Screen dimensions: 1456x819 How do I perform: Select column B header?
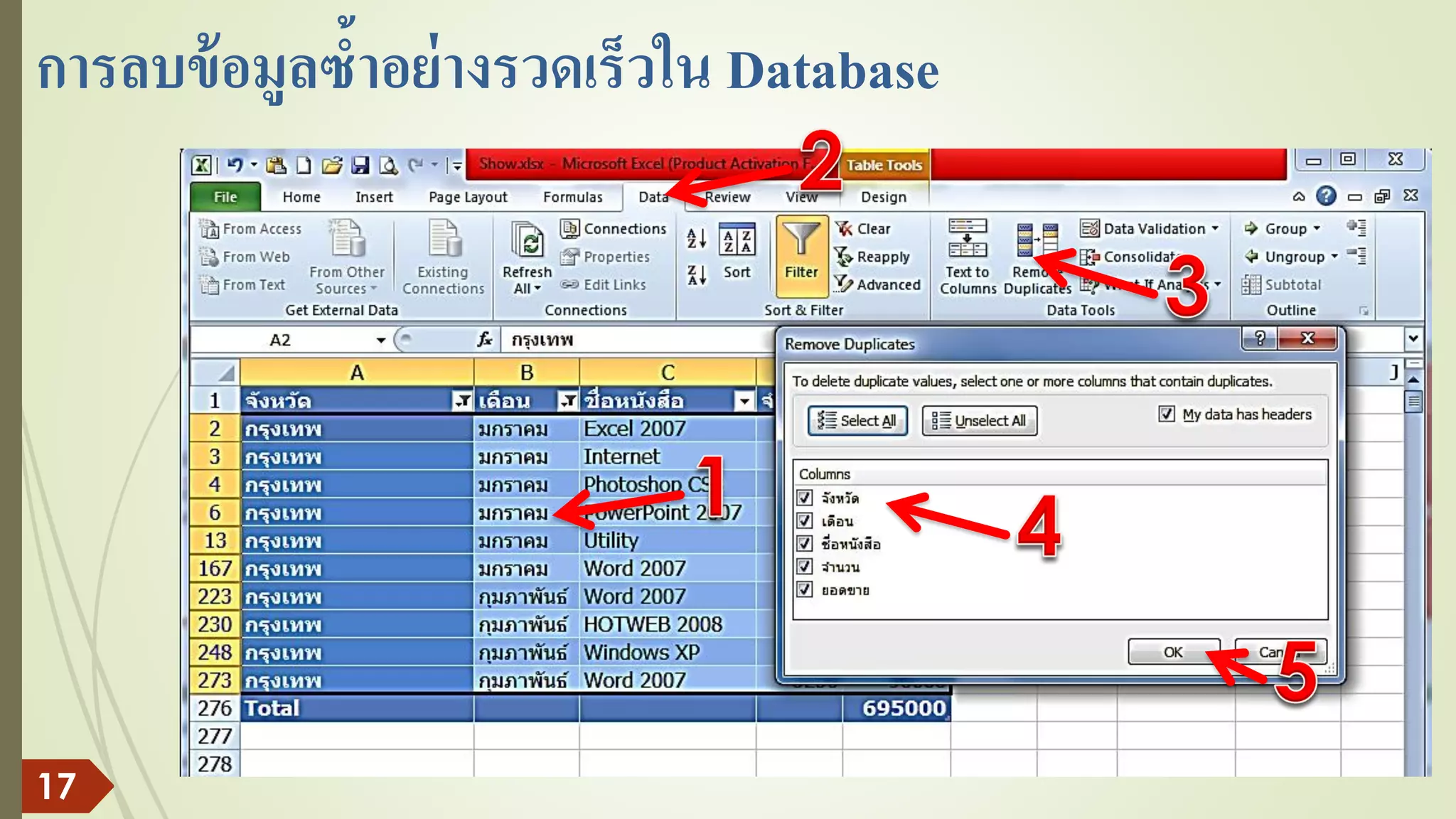pos(527,373)
